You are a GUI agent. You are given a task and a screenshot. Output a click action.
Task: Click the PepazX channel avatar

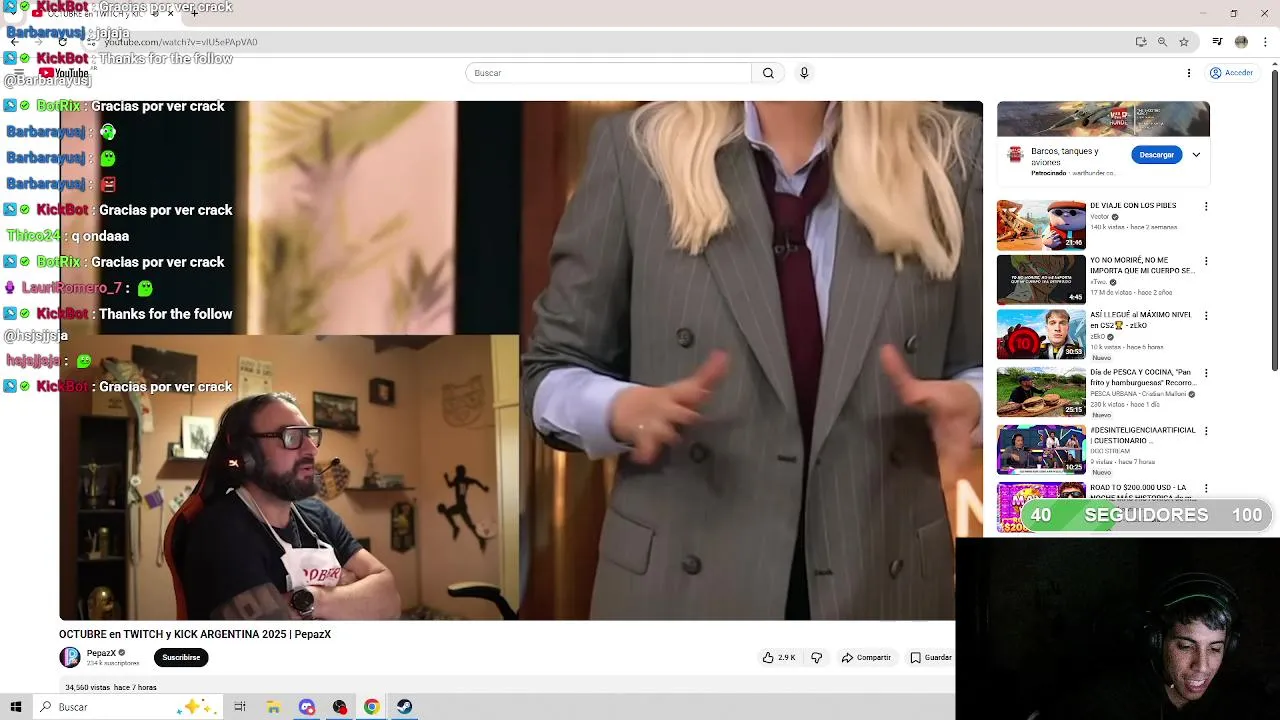70,657
